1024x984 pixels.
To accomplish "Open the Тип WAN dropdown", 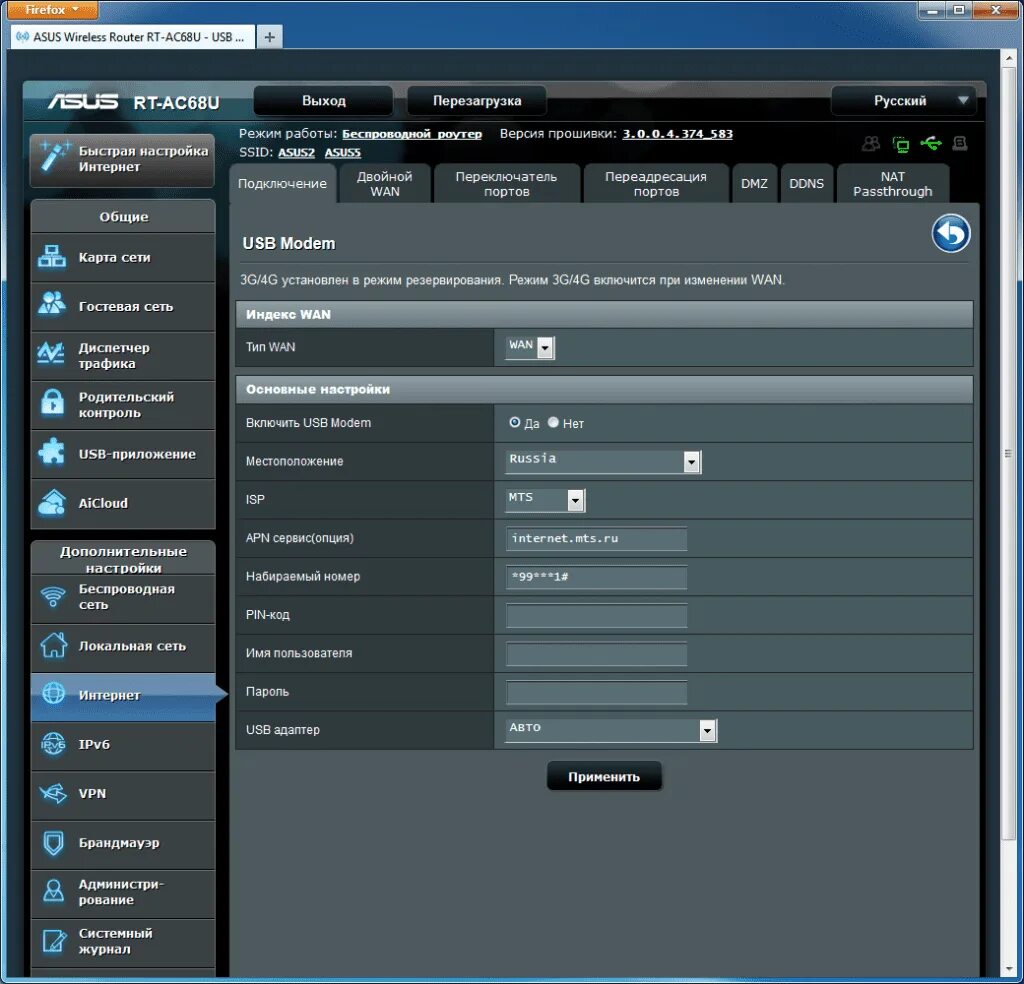I will point(530,347).
